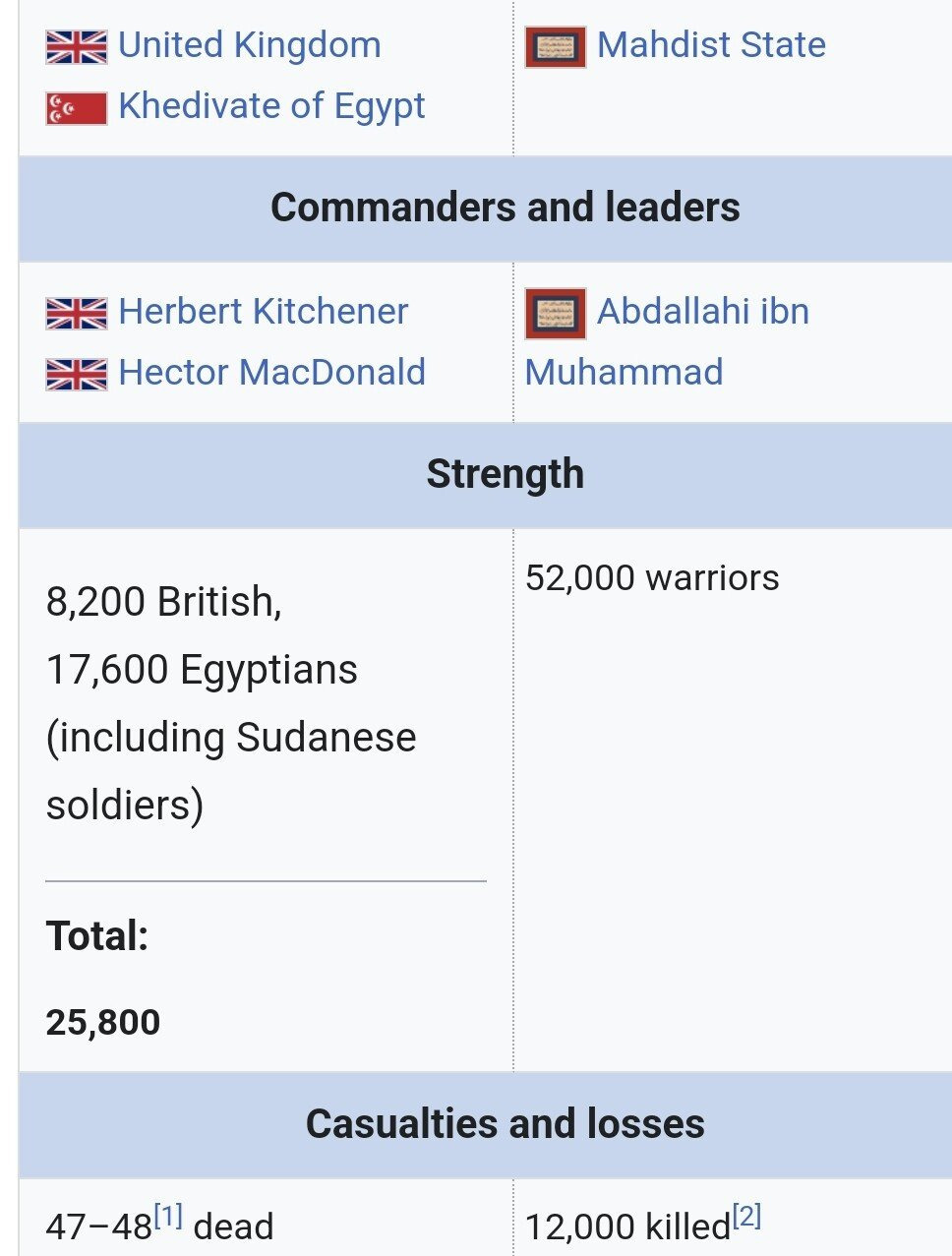Open the Herbert Kitchener article
Image resolution: width=952 pixels, height=1256 pixels.
(263, 312)
